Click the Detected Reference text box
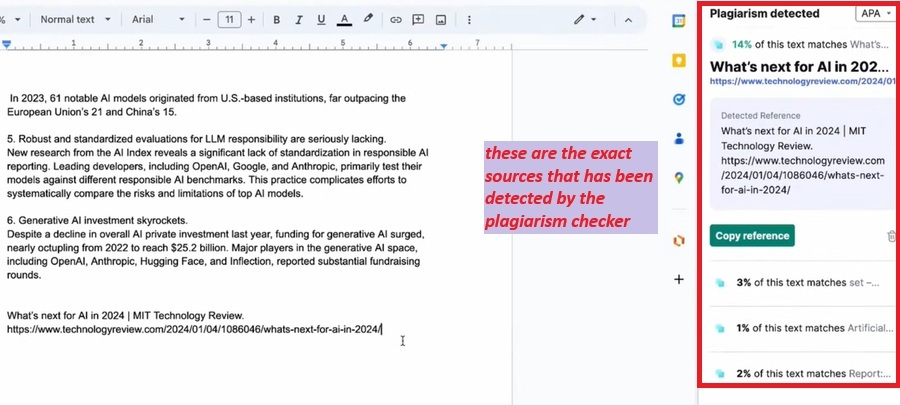 tap(802, 154)
